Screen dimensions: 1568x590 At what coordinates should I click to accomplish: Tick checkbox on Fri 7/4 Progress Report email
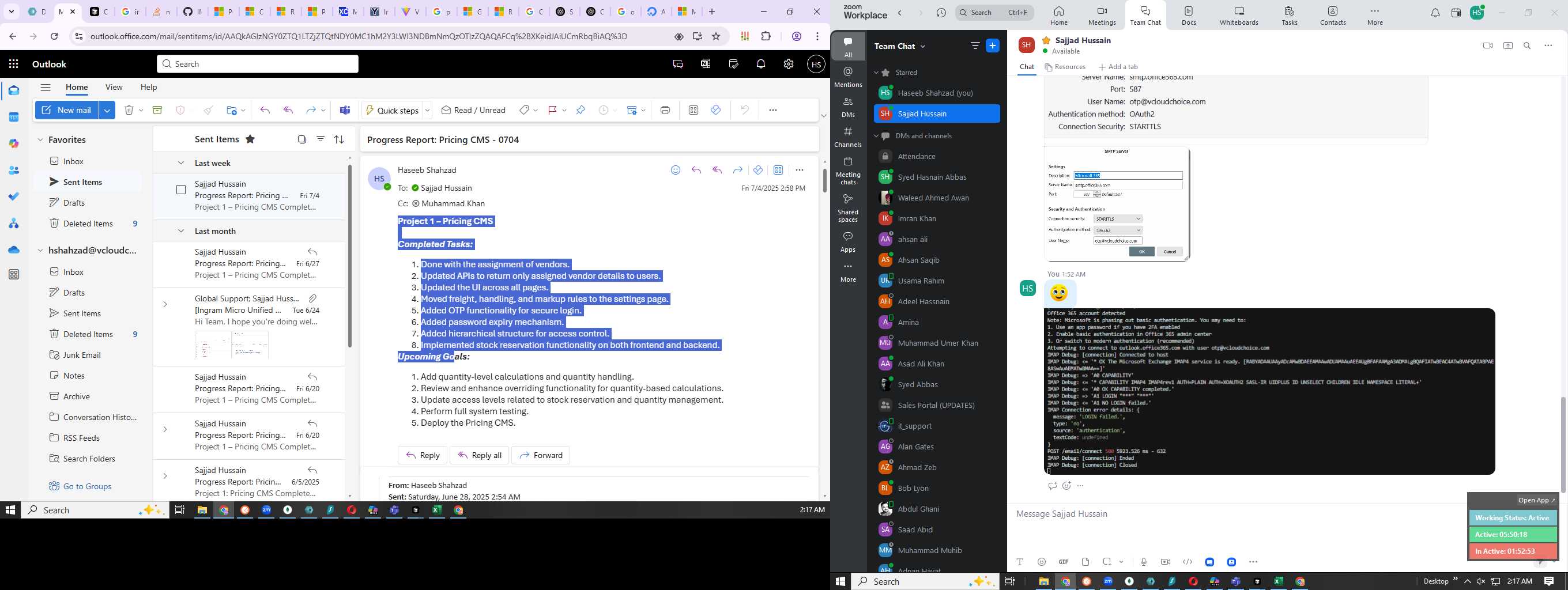coord(181,190)
